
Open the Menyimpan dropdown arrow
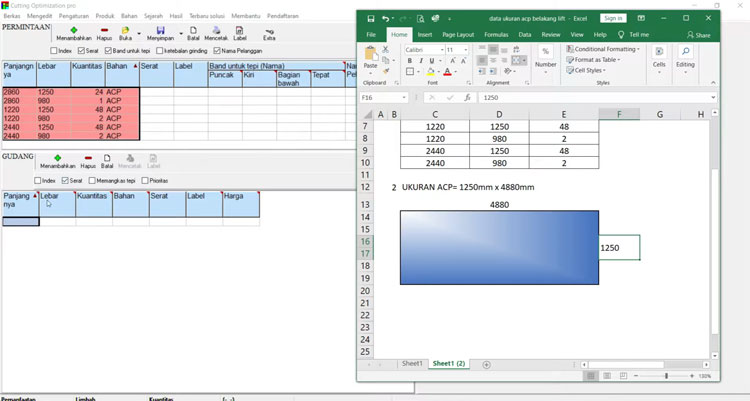click(x=181, y=33)
